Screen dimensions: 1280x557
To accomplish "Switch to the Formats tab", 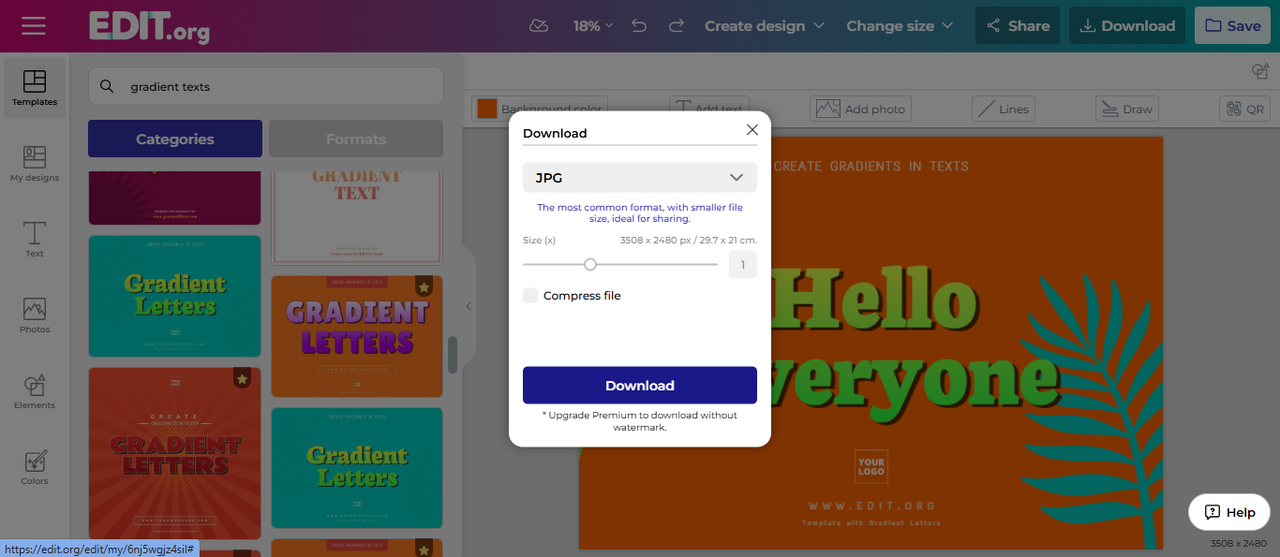I will tap(356, 139).
